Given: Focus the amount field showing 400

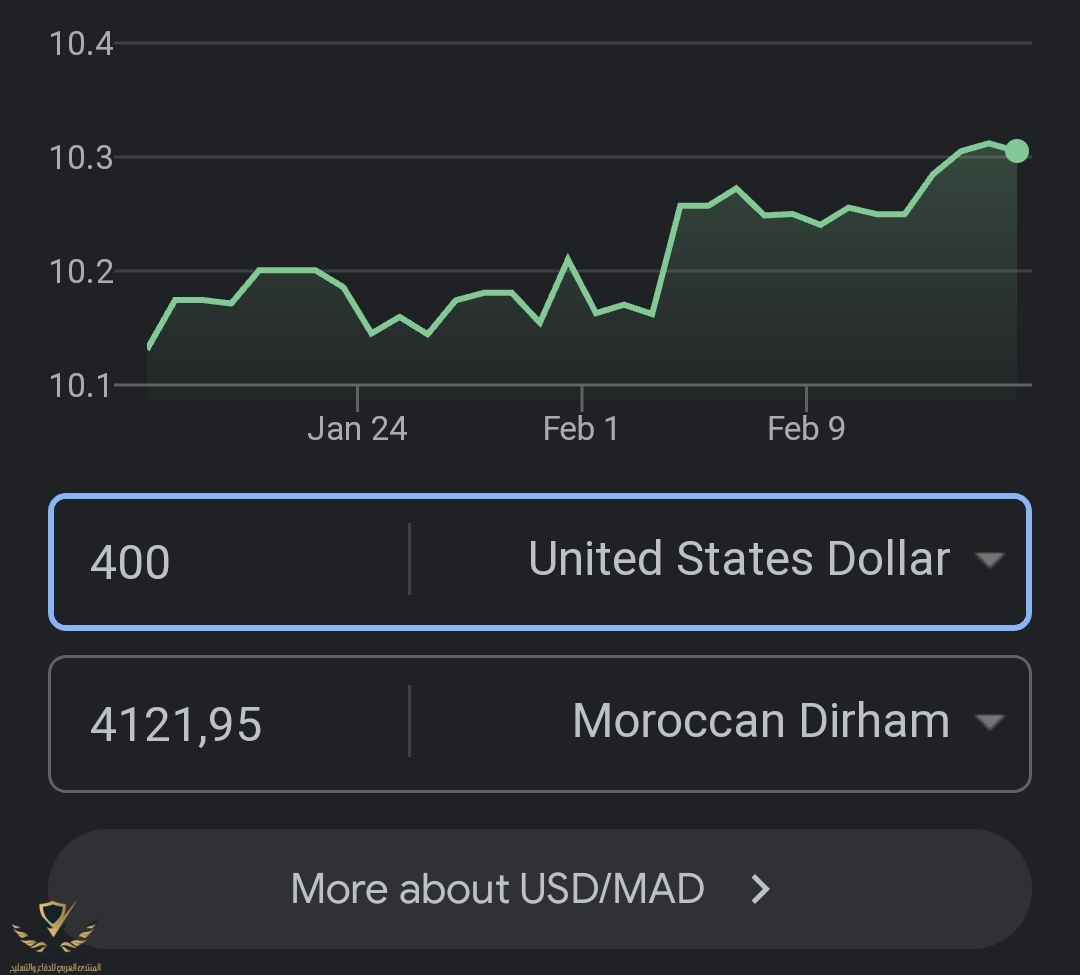Looking at the screenshot, I should (230, 562).
